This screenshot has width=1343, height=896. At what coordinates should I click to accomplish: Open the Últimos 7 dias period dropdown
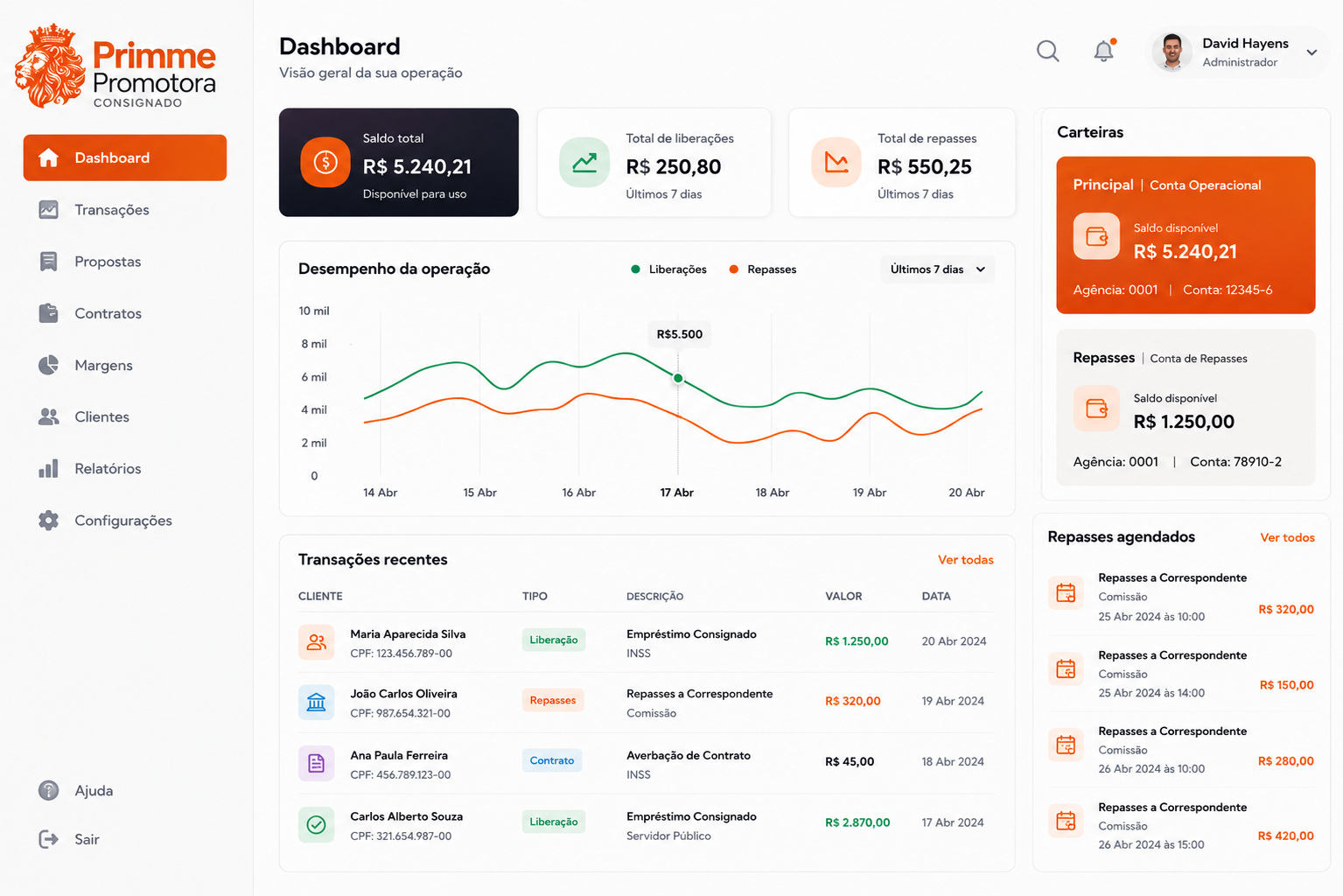point(938,269)
